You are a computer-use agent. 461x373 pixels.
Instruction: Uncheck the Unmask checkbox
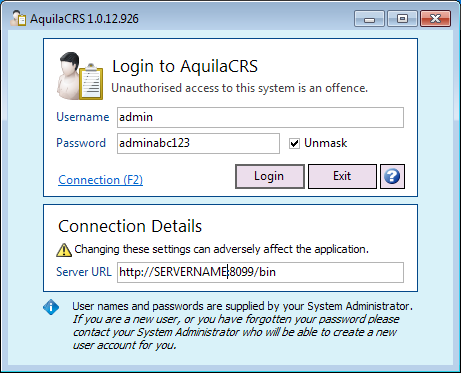point(294,144)
